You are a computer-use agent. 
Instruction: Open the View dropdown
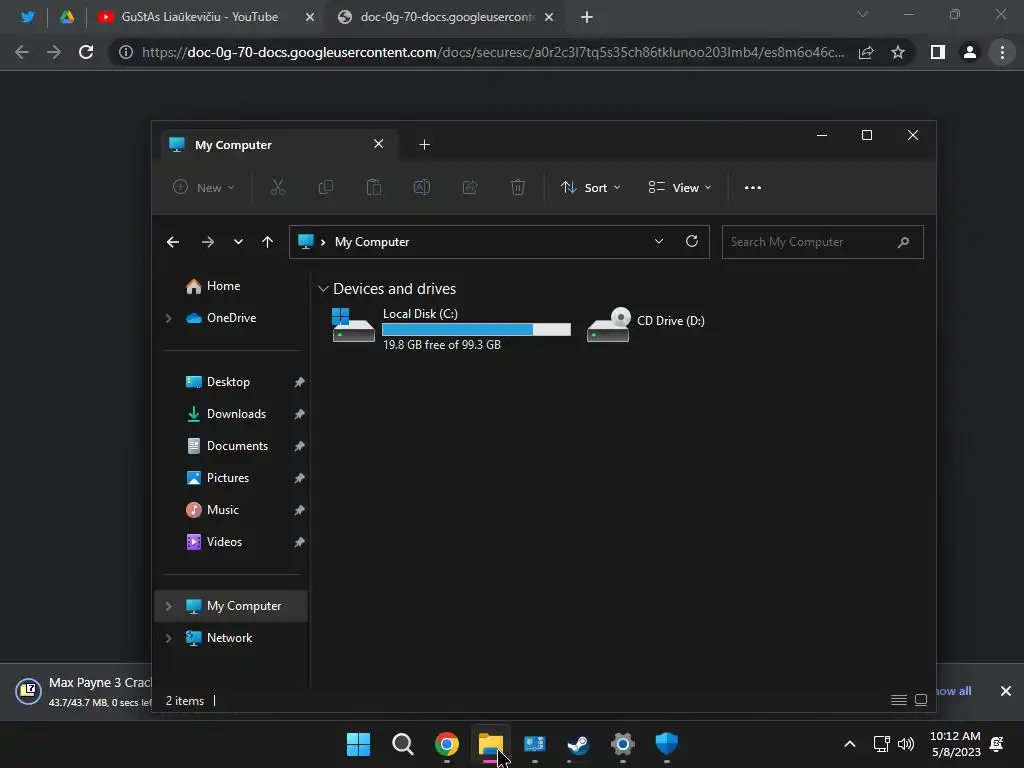(680, 187)
